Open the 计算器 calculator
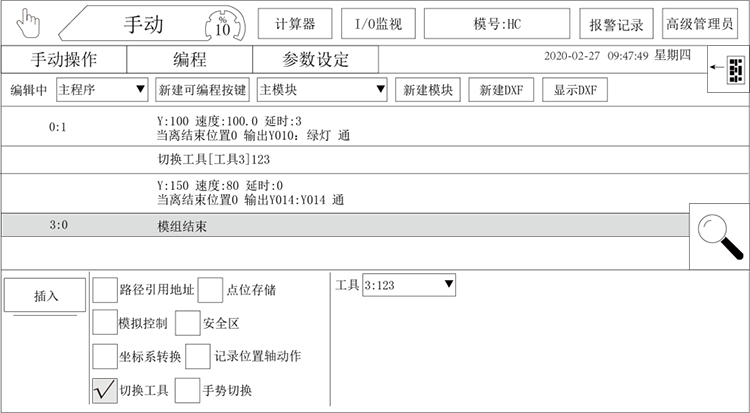The image size is (750, 413). (295, 23)
